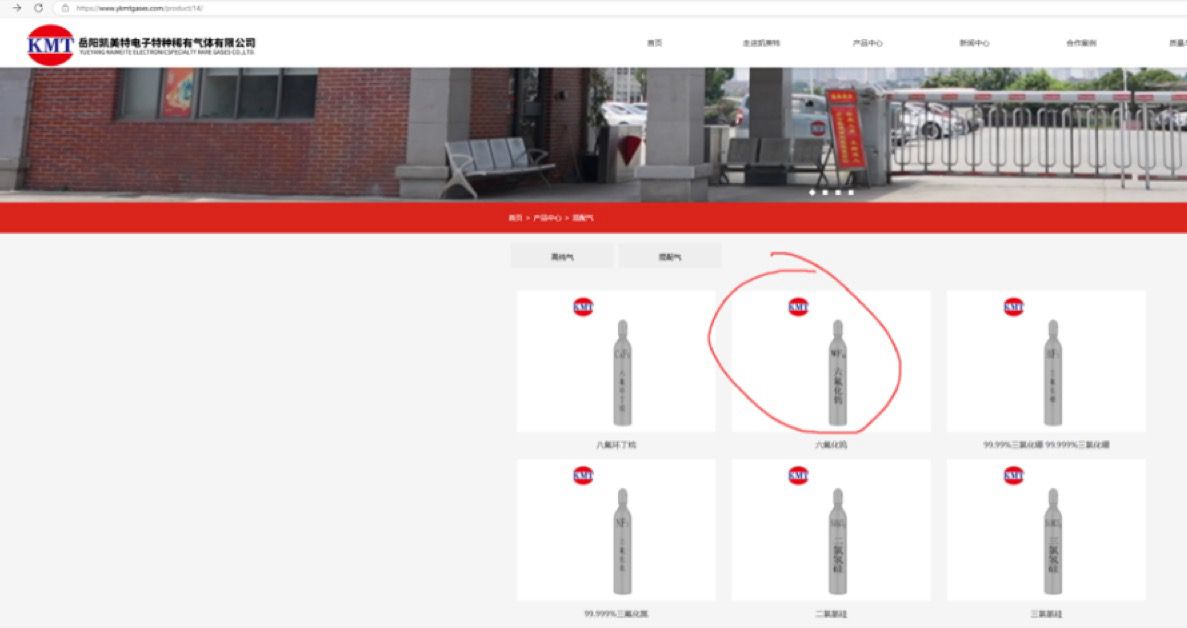Open the 首页 nav menu item
Screen dimensions: 1187x628
pos(655,43)
